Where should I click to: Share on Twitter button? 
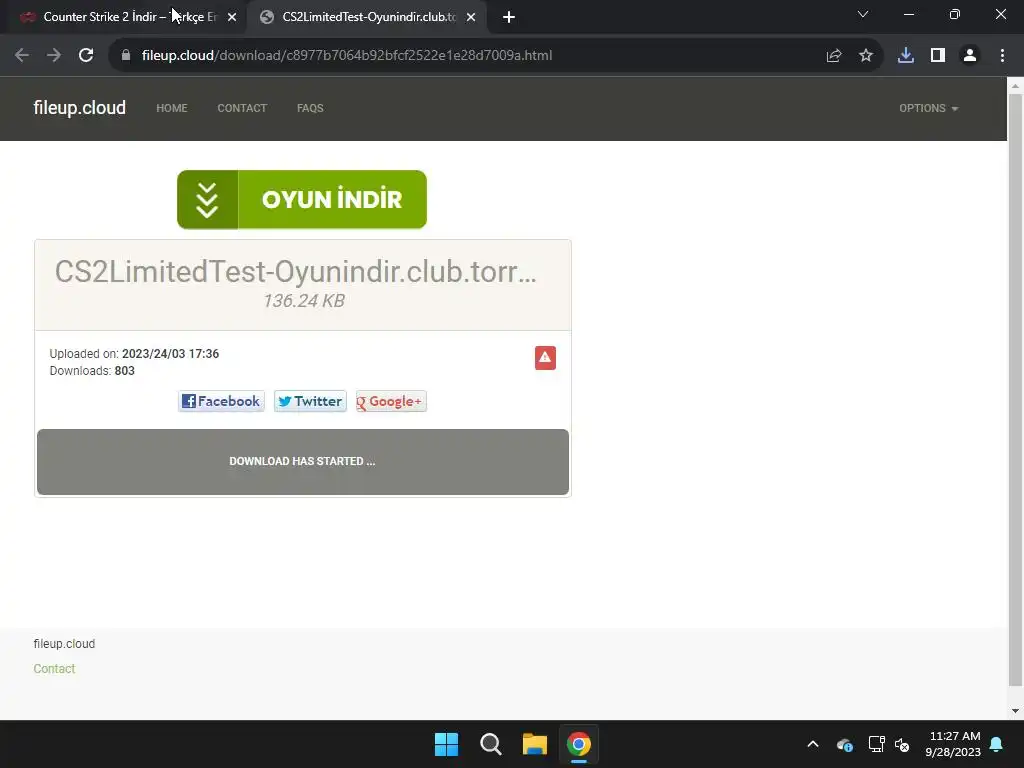(x=310, y=401)
